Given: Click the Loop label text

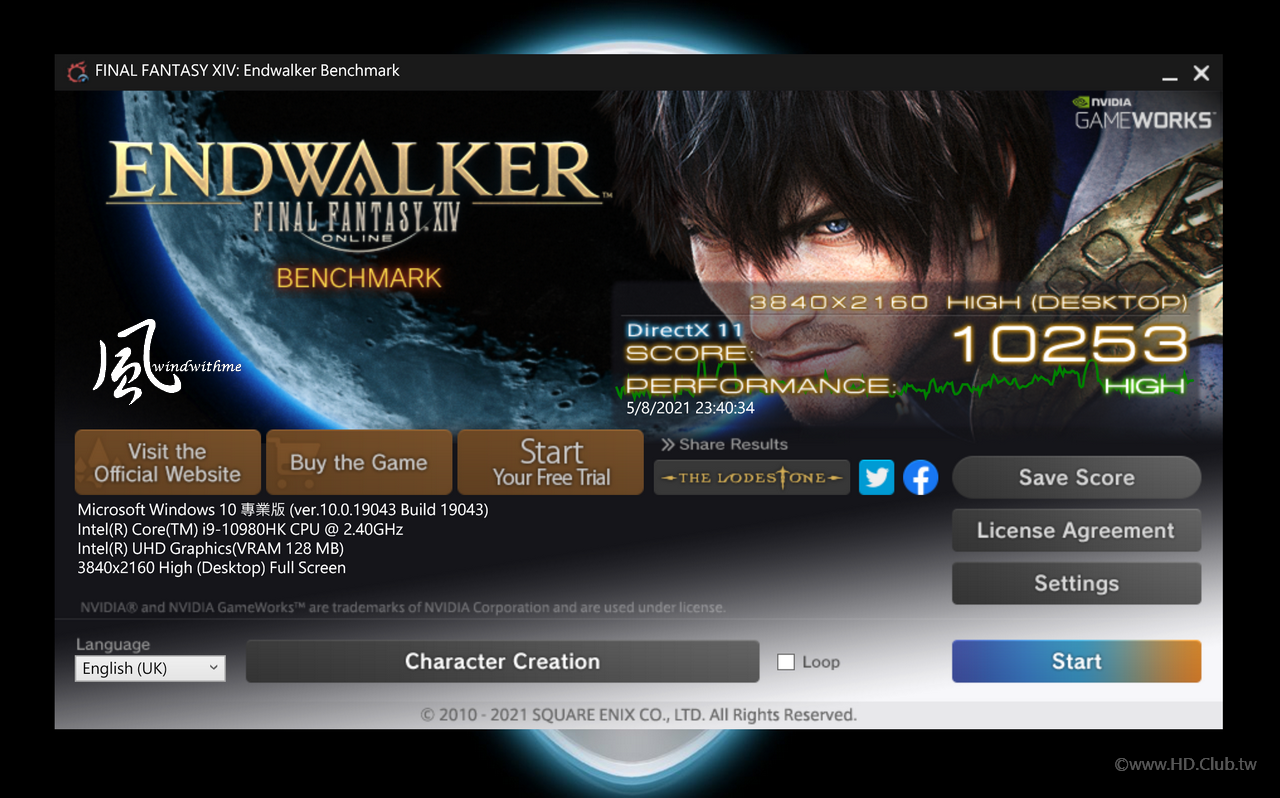Looking at the screenshot, I should (821, 662).
